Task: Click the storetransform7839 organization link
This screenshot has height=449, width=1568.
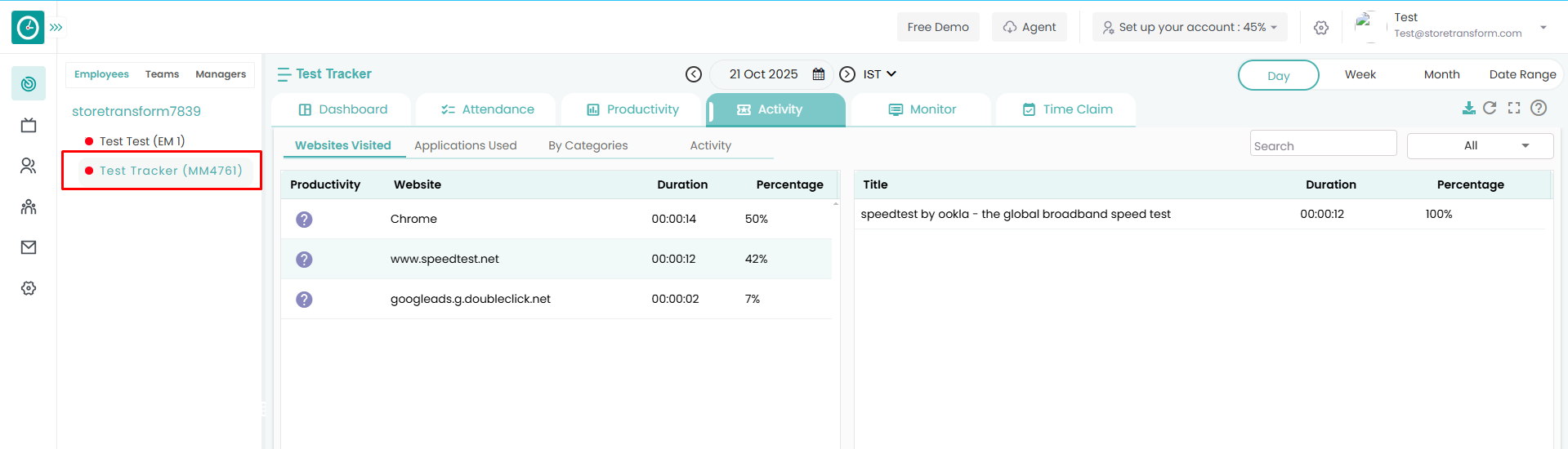Action: pos(136,111)
